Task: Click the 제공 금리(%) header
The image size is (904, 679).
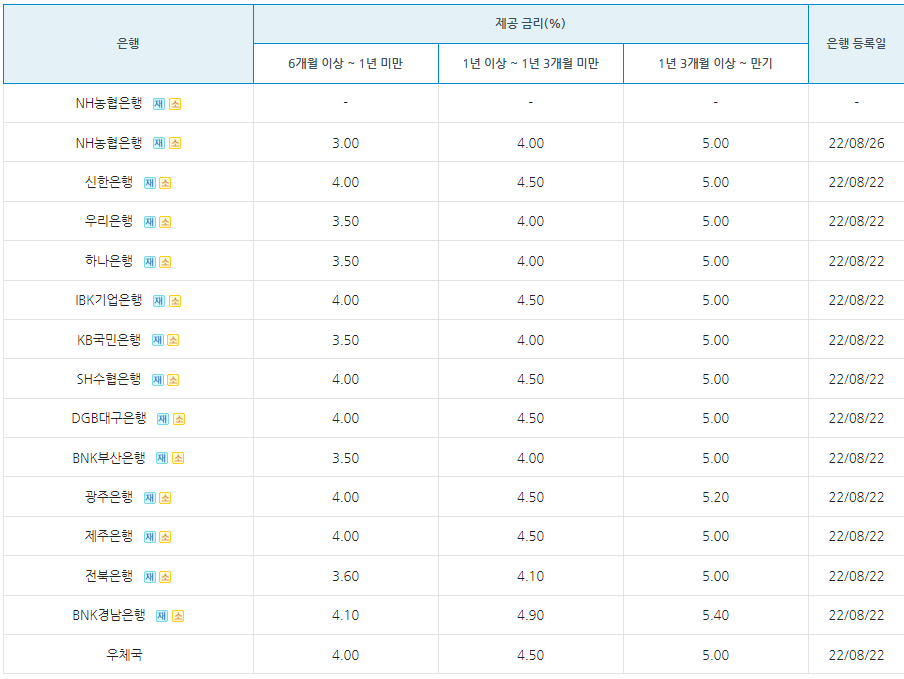Action: coord(530,24)
